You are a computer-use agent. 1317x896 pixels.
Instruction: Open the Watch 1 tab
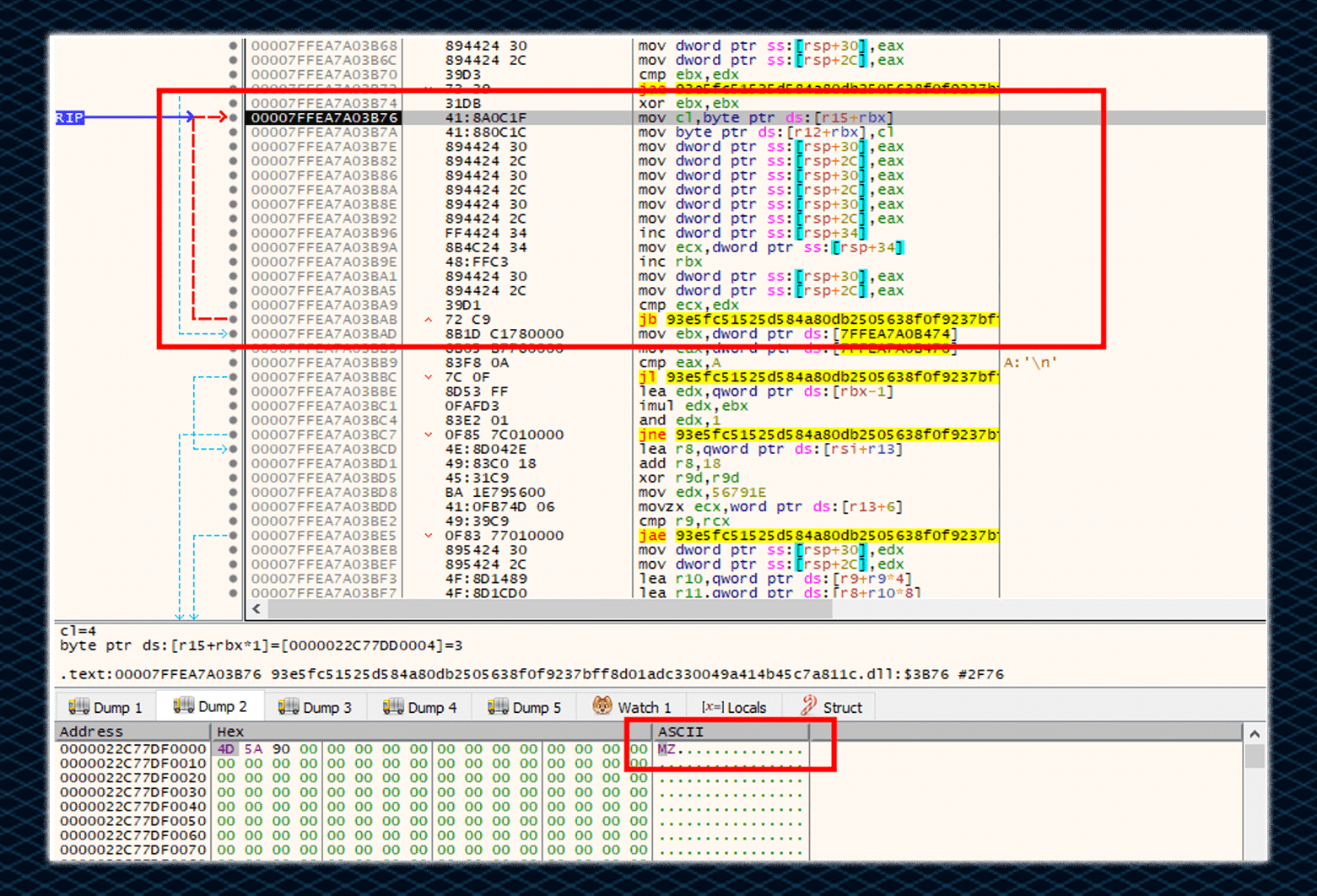633,707
